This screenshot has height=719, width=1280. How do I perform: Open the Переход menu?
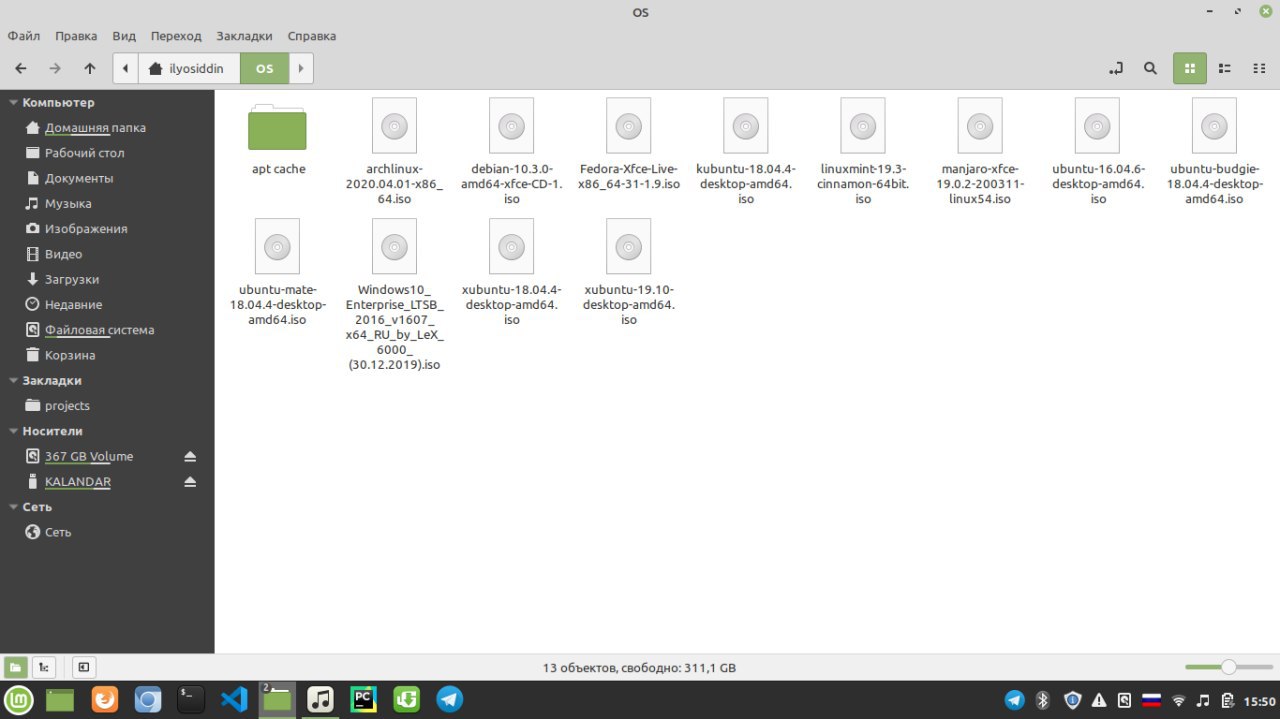point(176,36)
